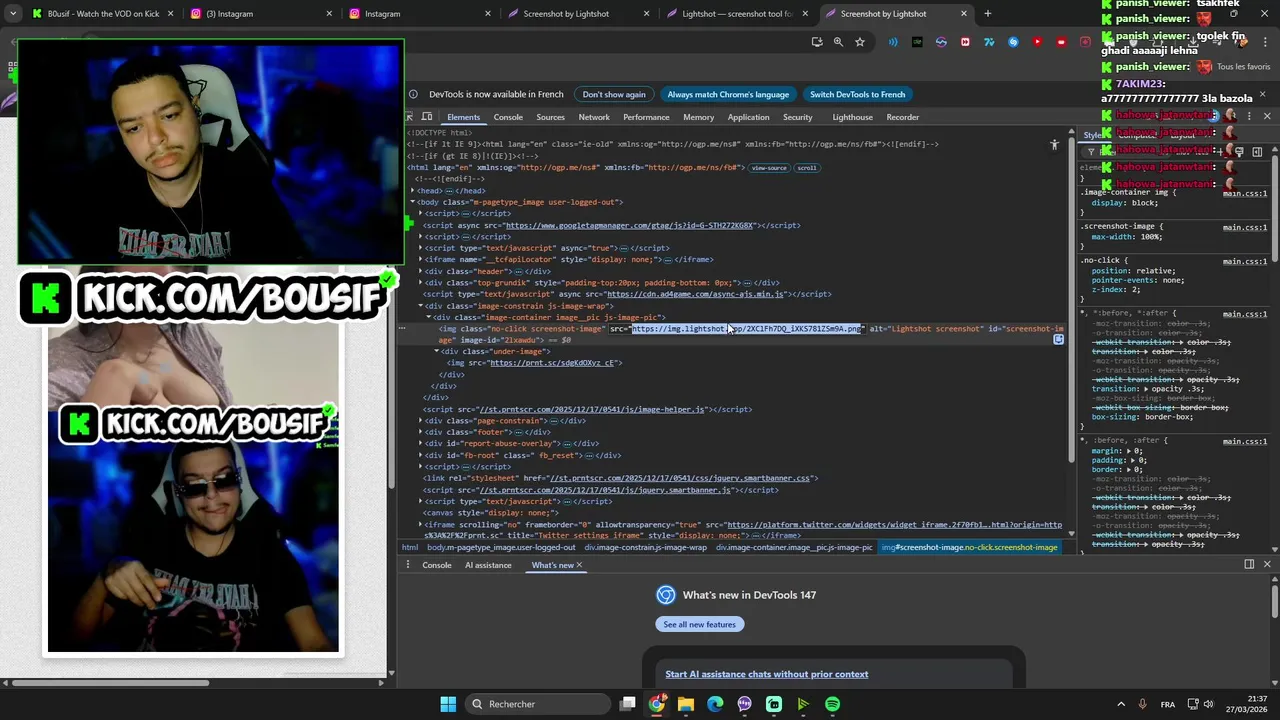Open the Network panel tab

point(593,117)
